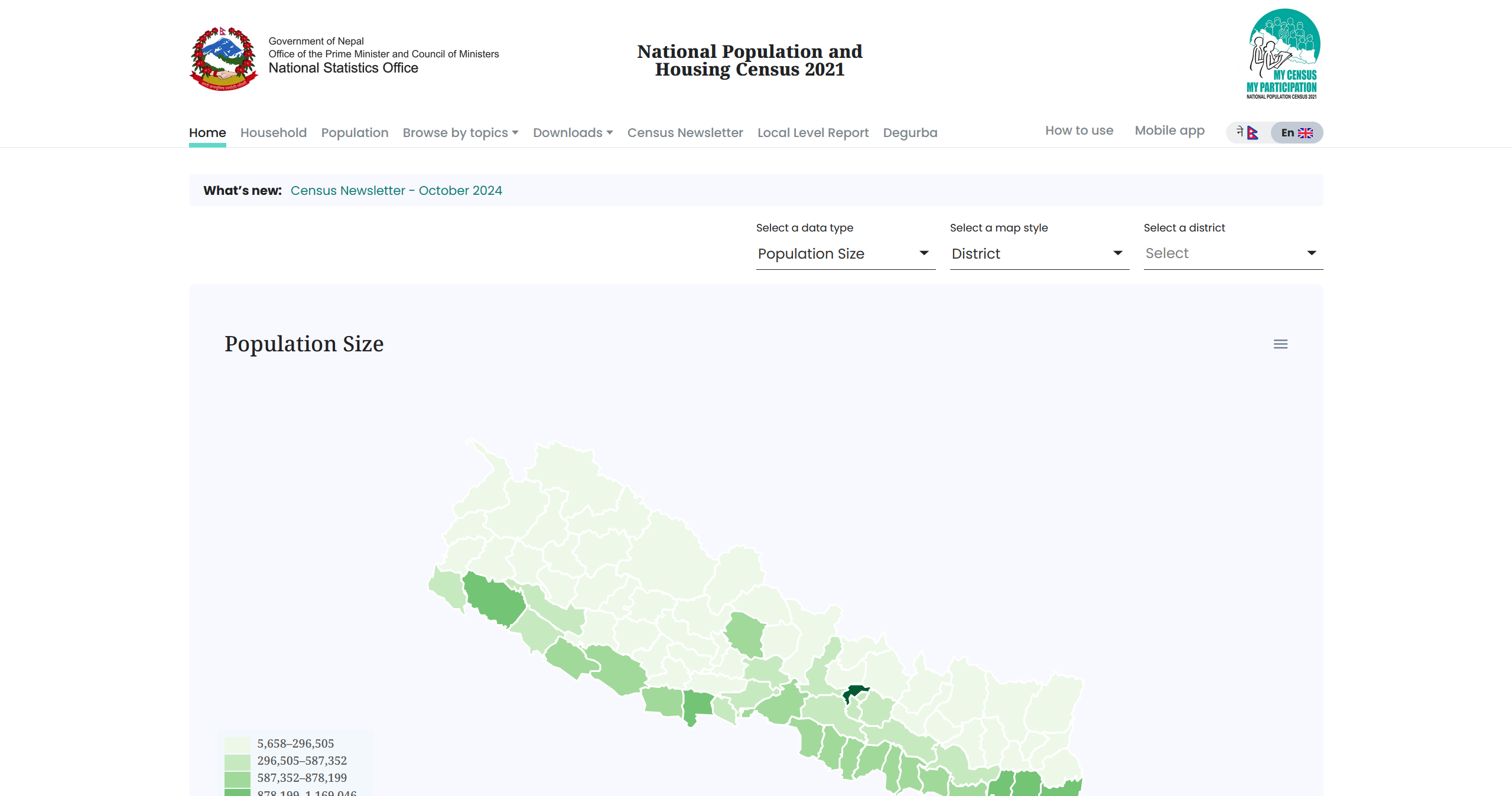The width and height of the screenshot is (1512, 796).
Task: Click Census Newsletter navigation link
Action: 685,132
